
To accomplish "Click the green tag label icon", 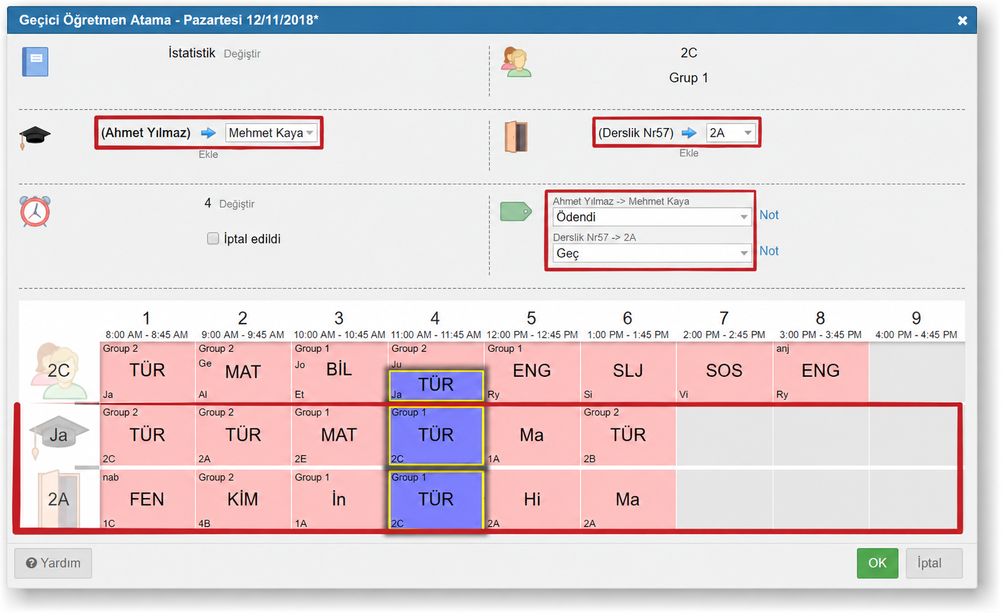I will (x=516, y=211).
